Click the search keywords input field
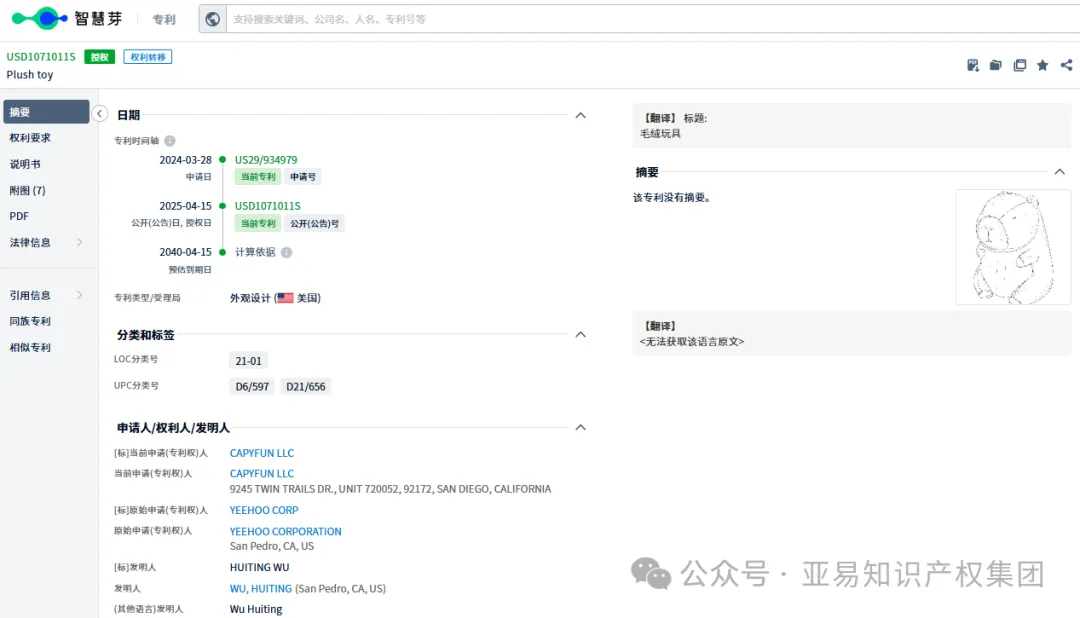 pos(653,19)
